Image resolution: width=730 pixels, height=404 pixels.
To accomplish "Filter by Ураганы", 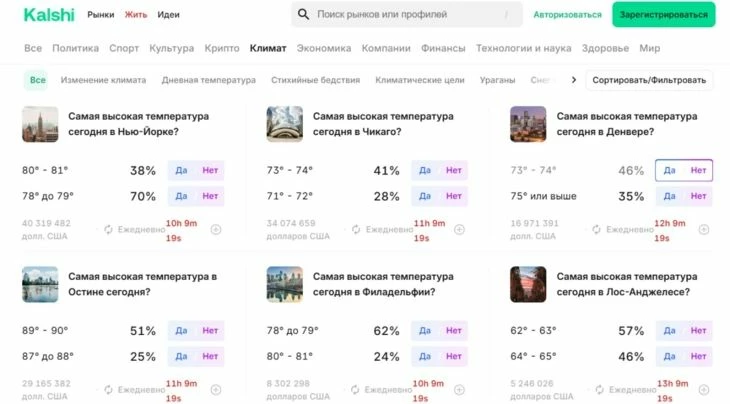I will click(x=498, y=80).
